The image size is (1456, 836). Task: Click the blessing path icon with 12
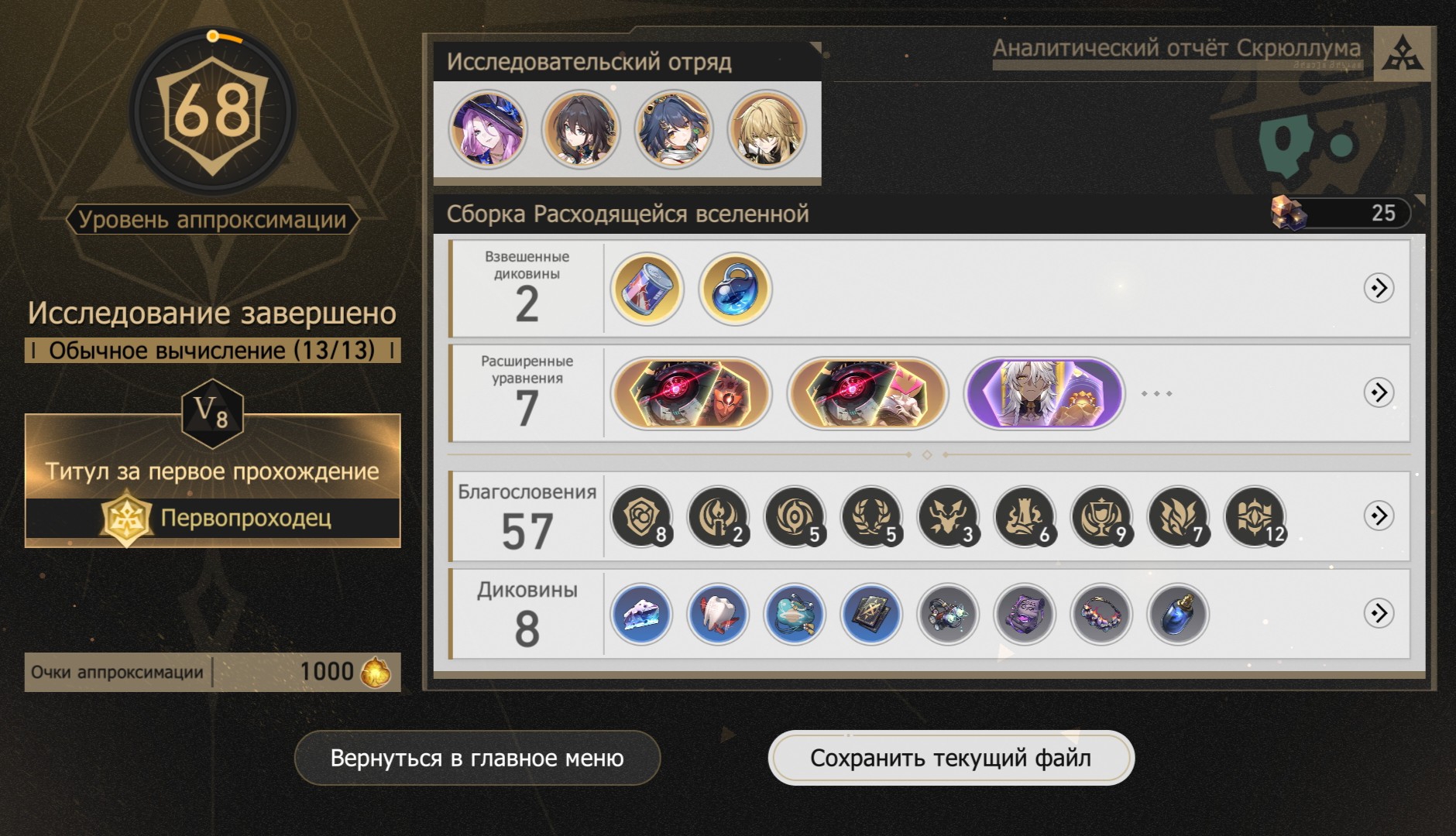pyautogui.click(x=1255, y=516)
